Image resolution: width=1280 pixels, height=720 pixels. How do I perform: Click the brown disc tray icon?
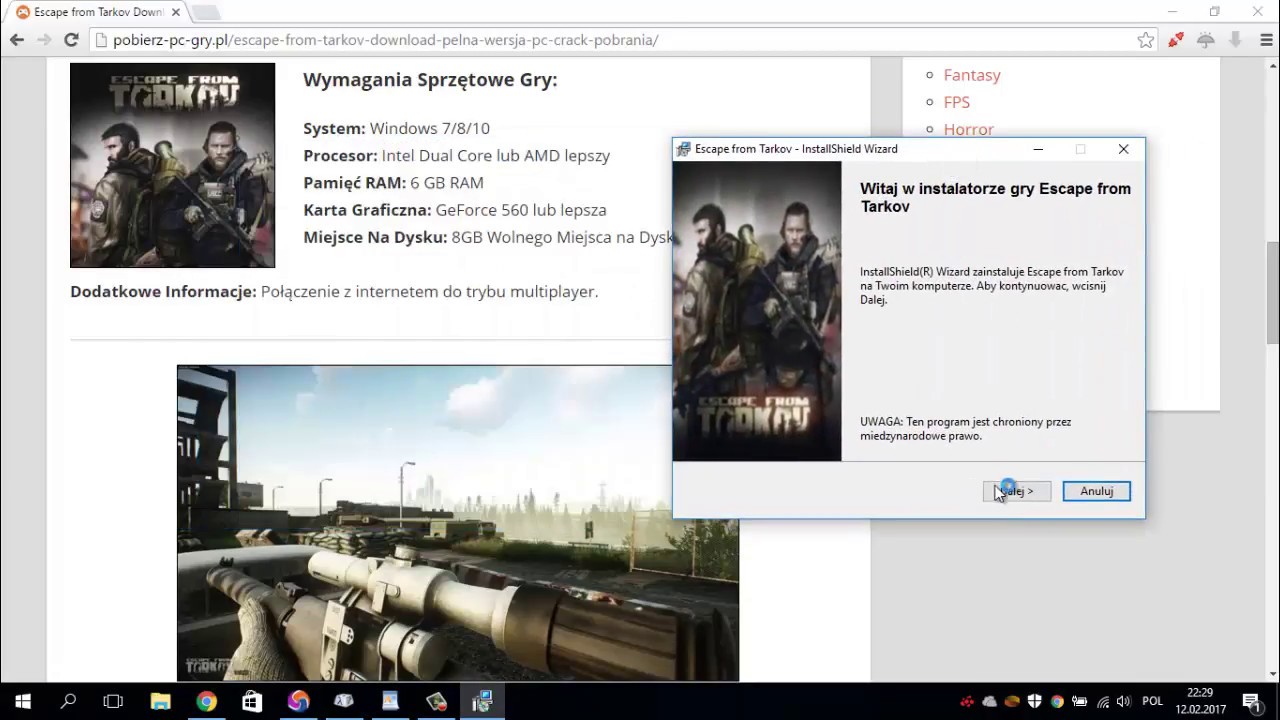pyautogui.click(x=1012, y=701)
